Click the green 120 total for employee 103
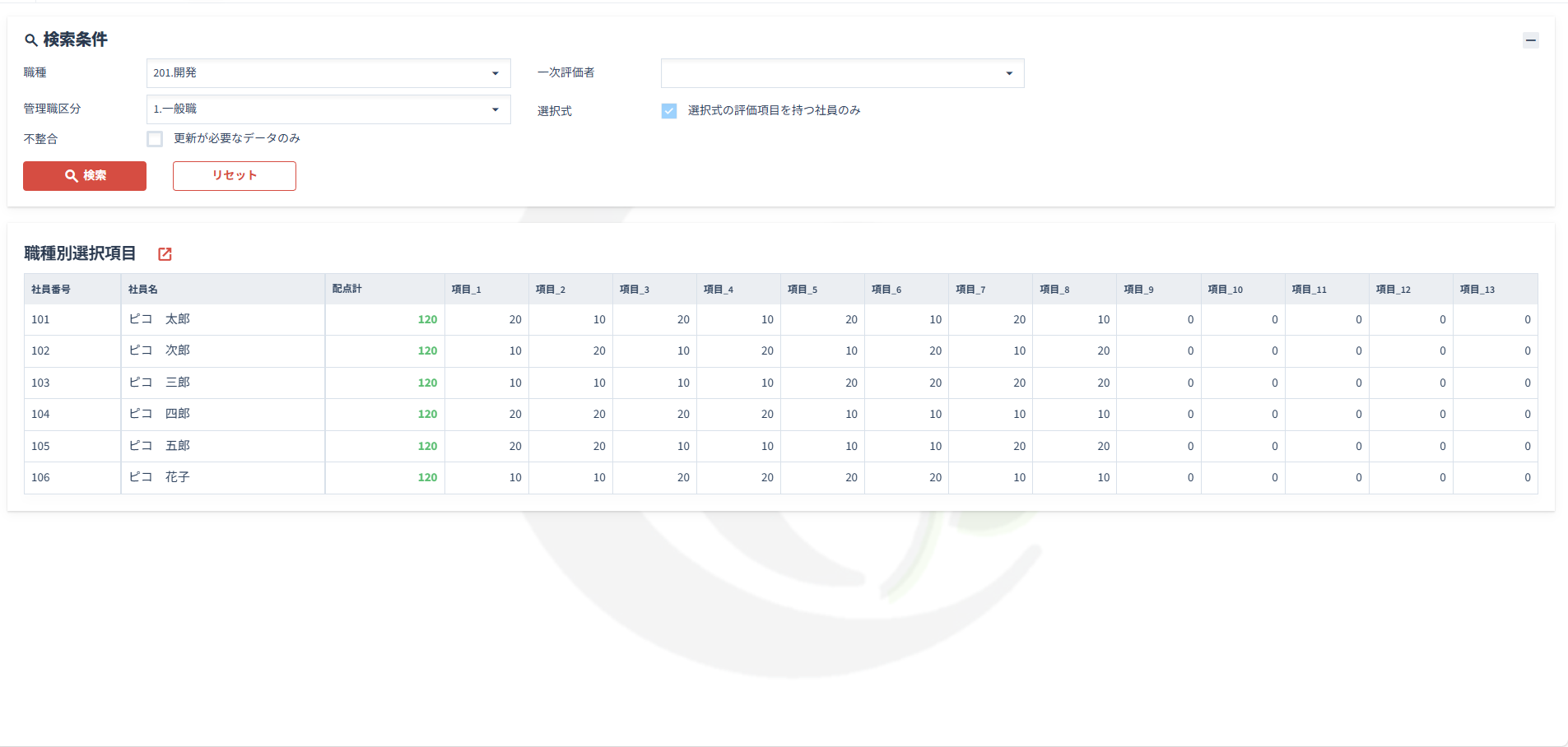The height and width of the screenshot is (747, 1568). [x=427, y=383]
